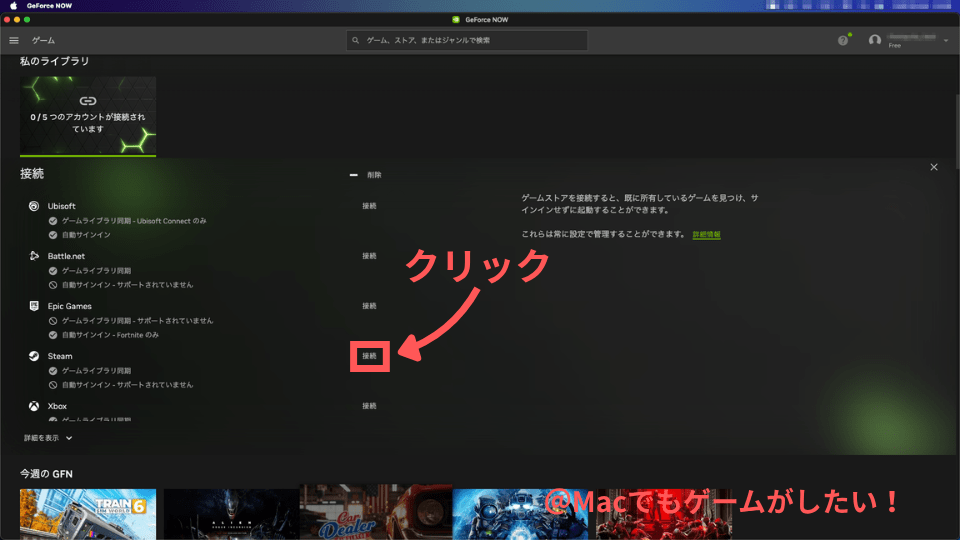Click the Battle.net logo icon

tap(34, 256)
